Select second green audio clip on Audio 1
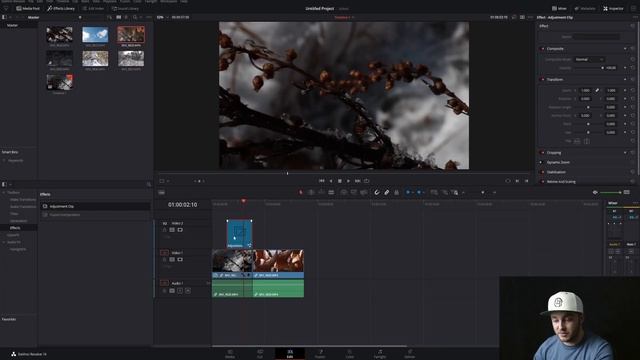Screen dimensions: 640x360 (278, 288)
